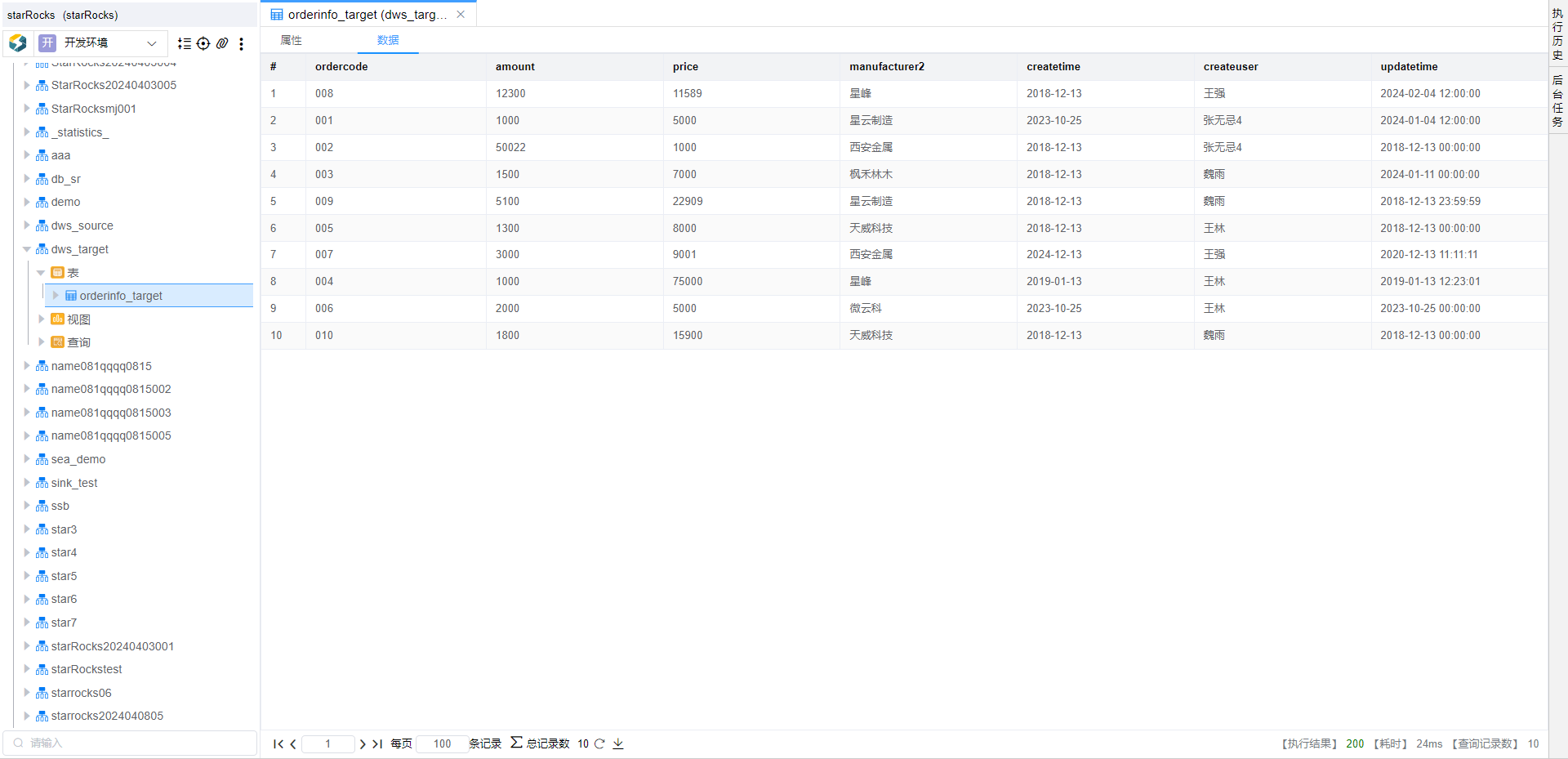Jump to the first page of records
The height and width of the screenshot is (759, 1568).
coord(278,743)
